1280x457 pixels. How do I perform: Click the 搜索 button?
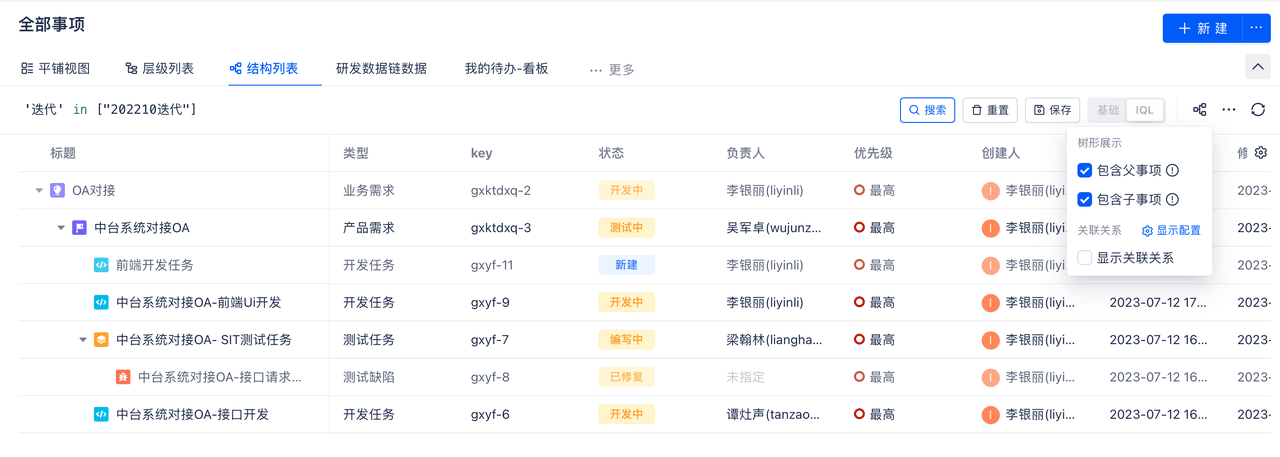(x=927, y=110)
